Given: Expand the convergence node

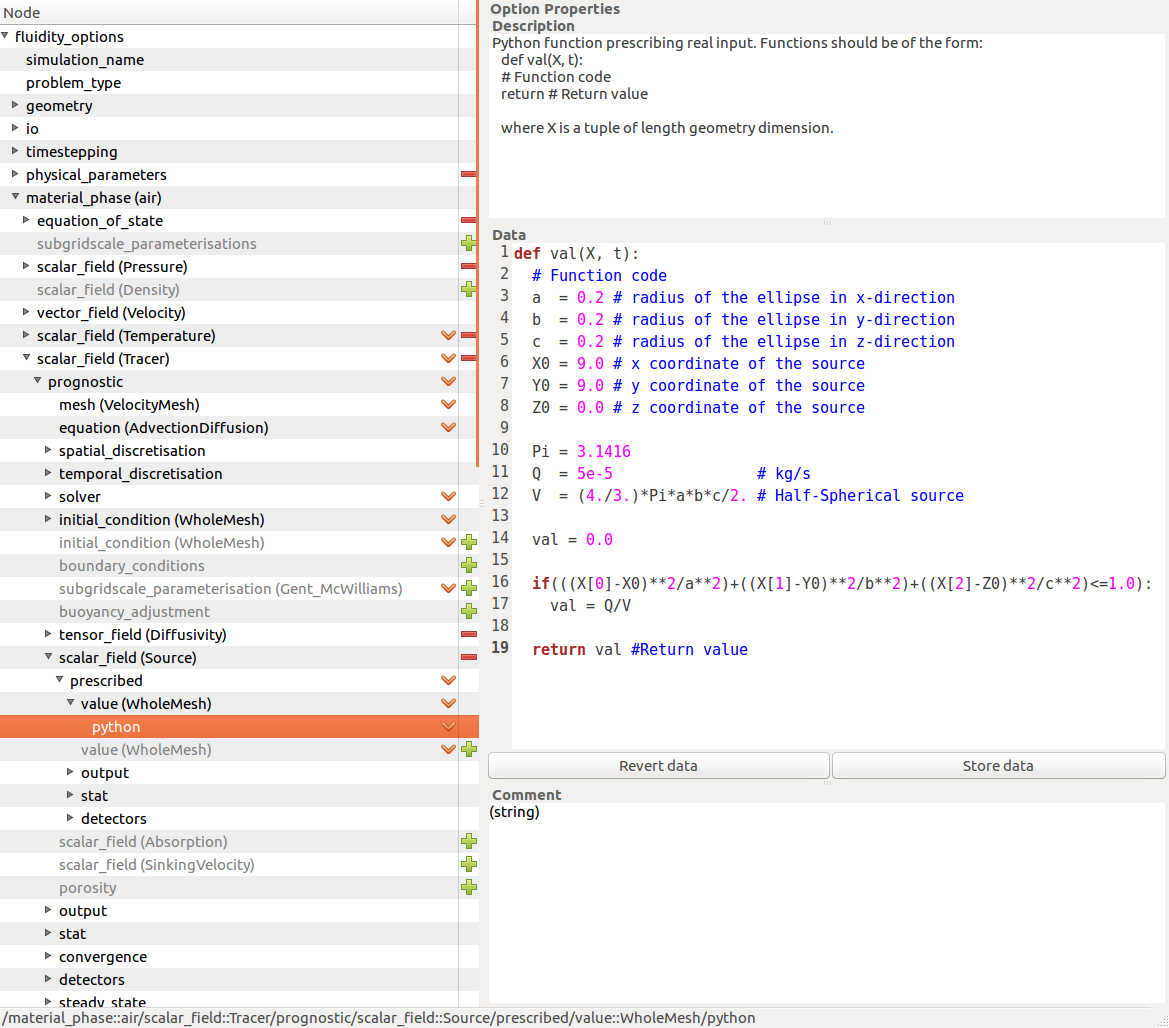Looking at the screenshot, I should point(48,956).
